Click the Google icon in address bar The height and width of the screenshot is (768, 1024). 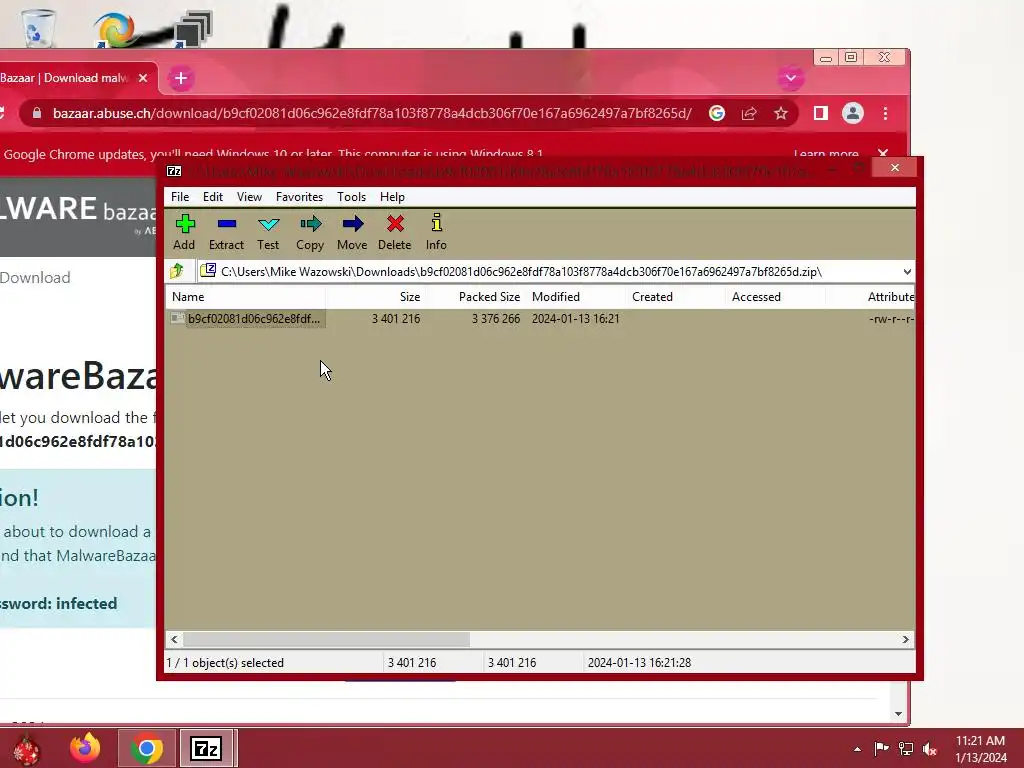716,113
